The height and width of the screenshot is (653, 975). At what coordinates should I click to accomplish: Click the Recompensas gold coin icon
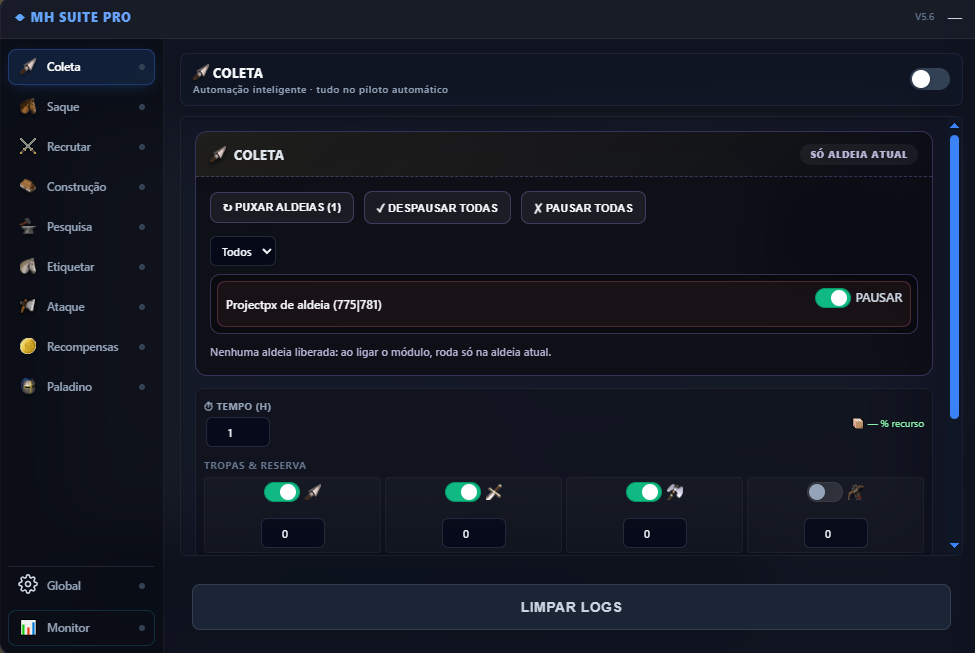click(x=28, y=346)
